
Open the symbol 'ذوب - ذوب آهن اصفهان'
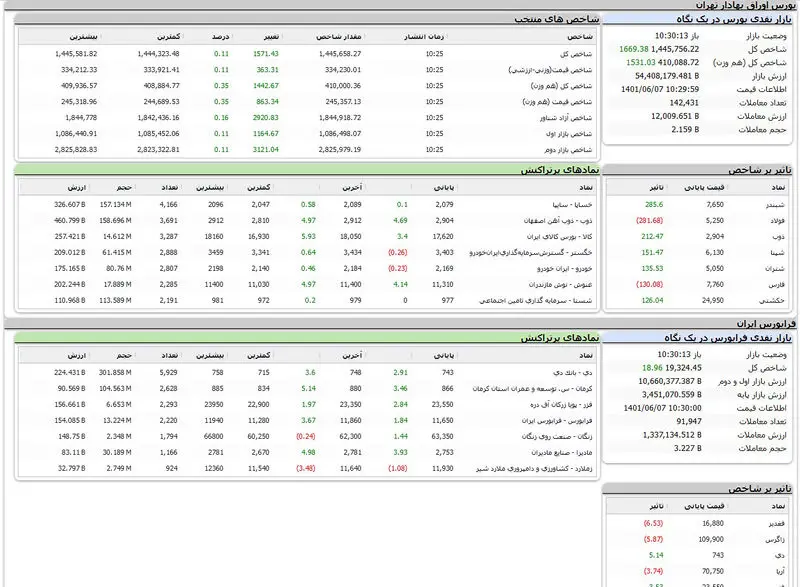[558, 220]
